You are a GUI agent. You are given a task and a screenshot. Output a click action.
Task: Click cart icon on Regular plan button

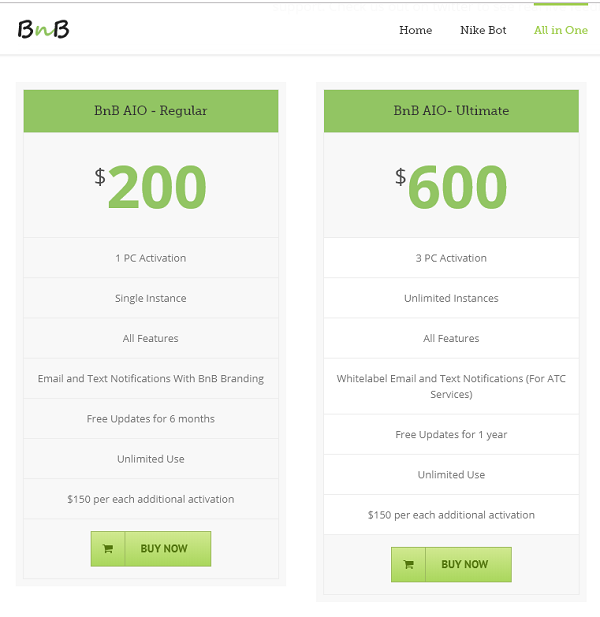(x=107, y=548)
